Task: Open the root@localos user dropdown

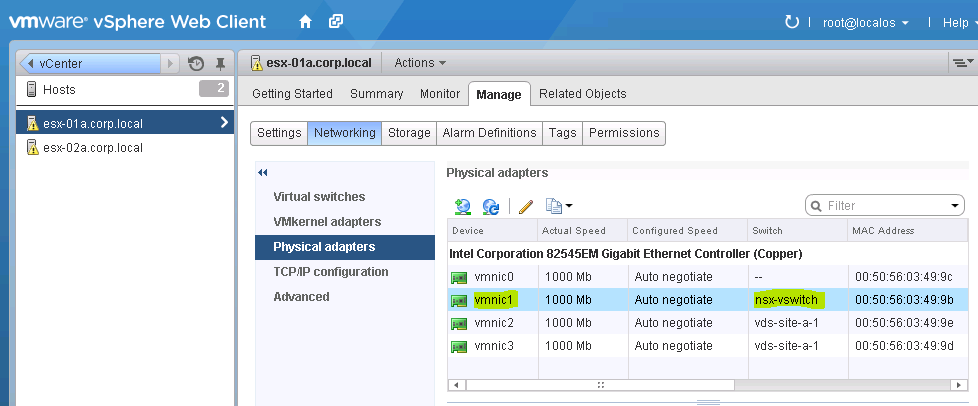Action: [866, 23]
